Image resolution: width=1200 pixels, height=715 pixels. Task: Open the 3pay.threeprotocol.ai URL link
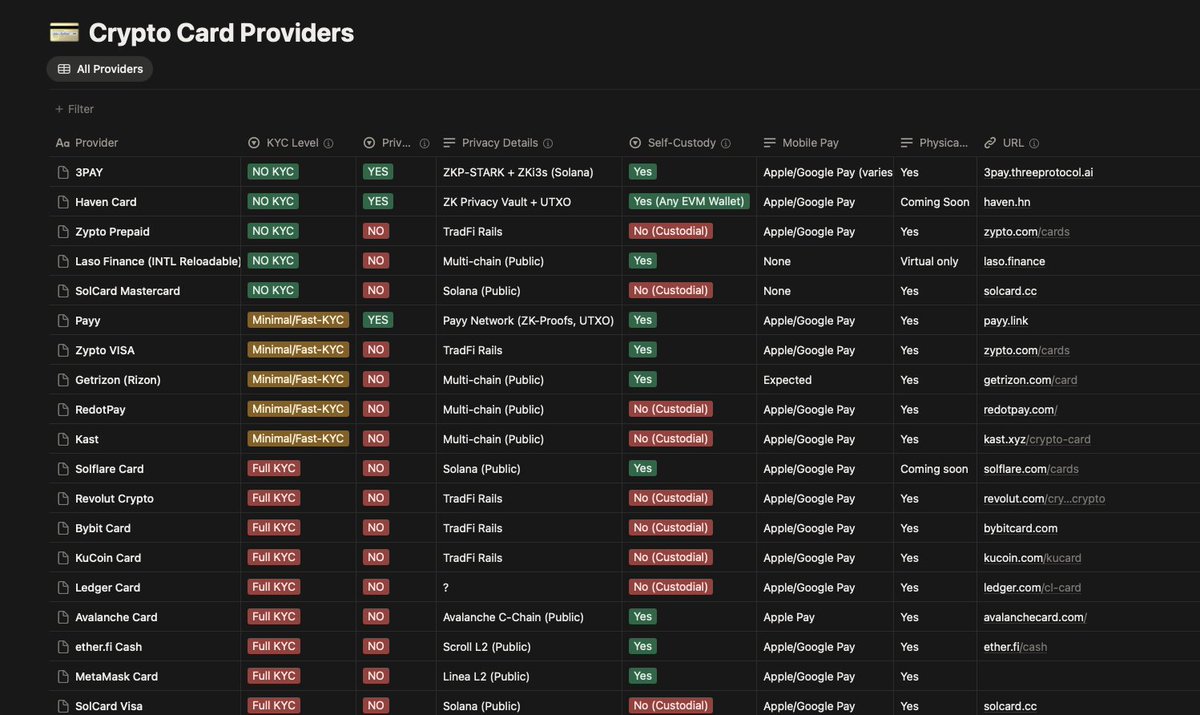1038,172
